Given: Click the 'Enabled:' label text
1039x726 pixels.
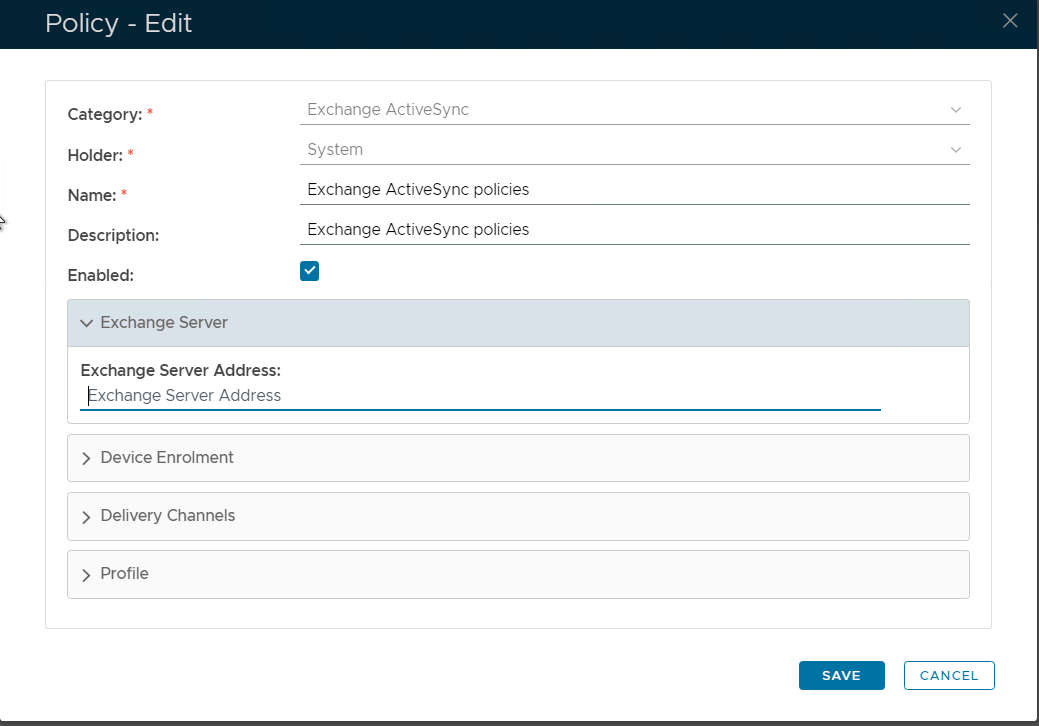Looking at the screenshot, I should tap(100, 275).
